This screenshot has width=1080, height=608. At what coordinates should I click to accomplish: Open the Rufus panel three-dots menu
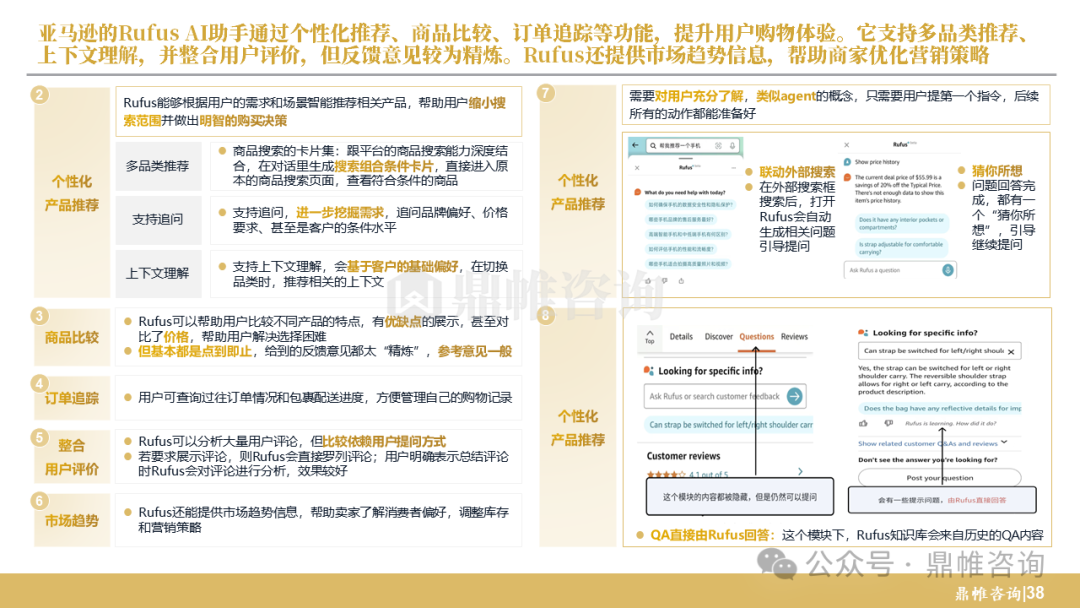tap(734, 167)
